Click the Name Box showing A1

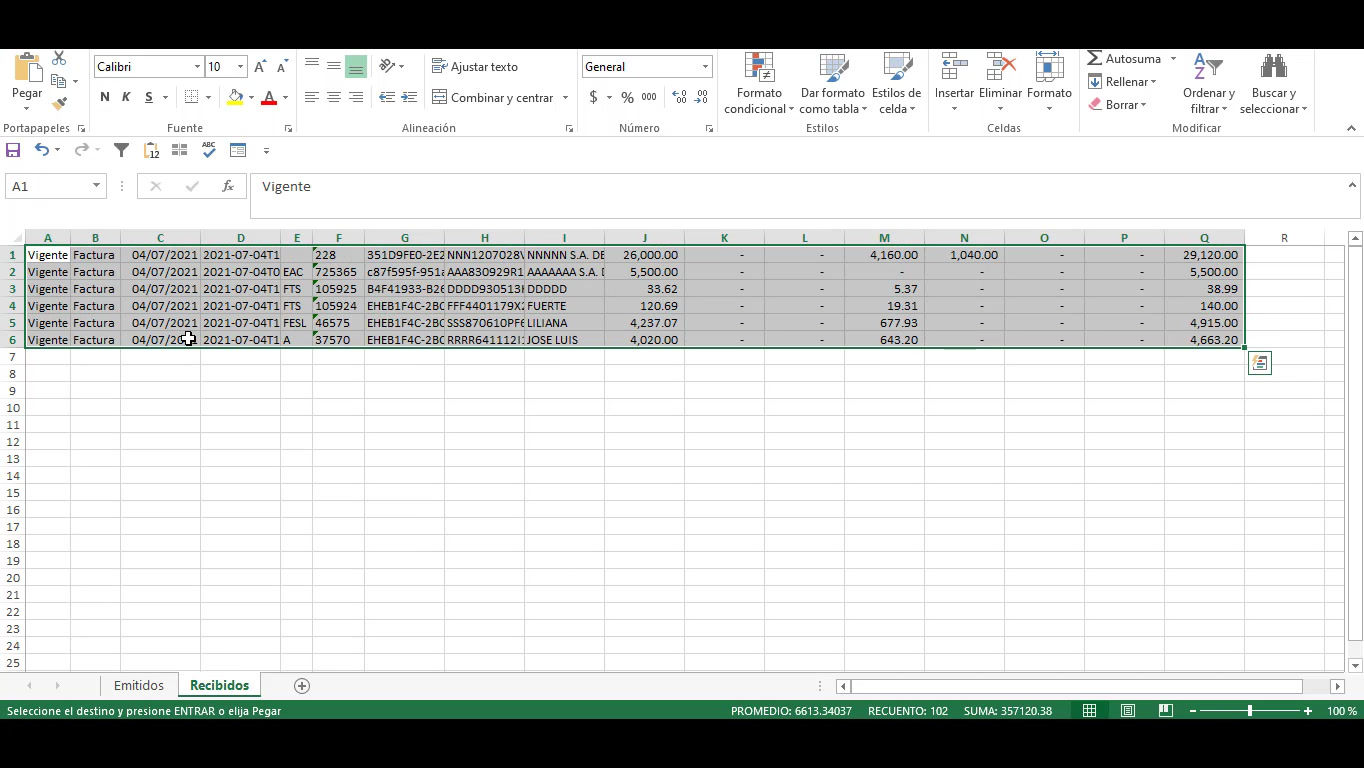click(56, 186)
